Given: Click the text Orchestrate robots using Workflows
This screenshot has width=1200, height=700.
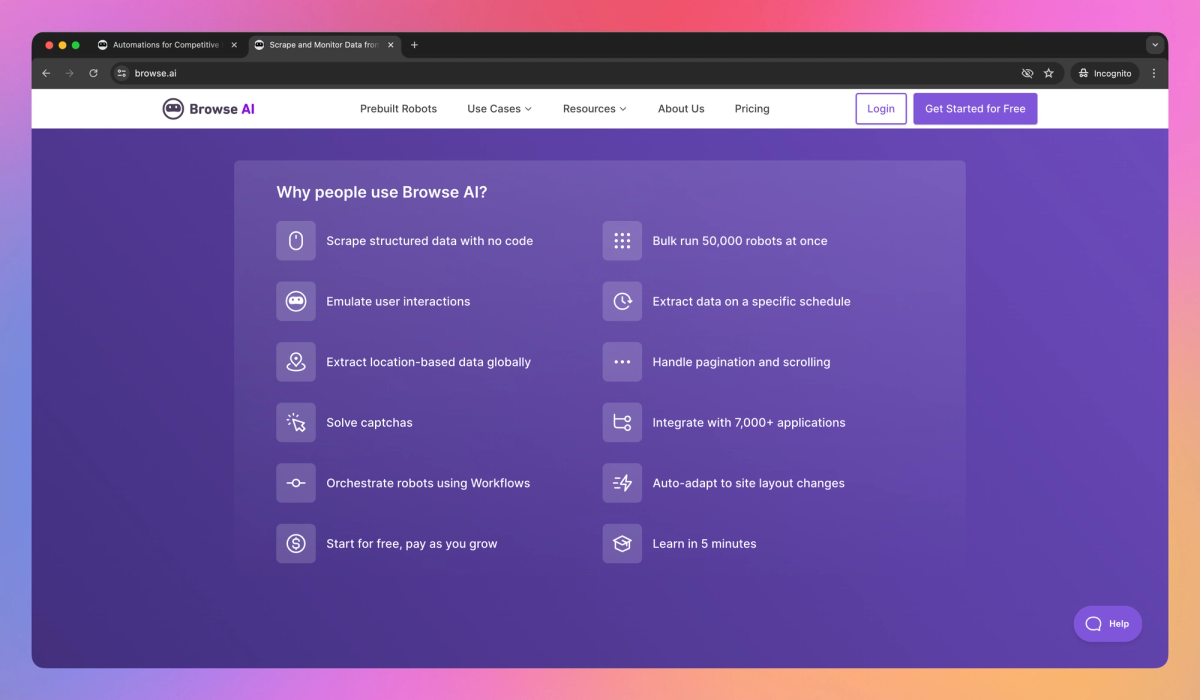Looking at the screenshot, I should coord(428,483).
